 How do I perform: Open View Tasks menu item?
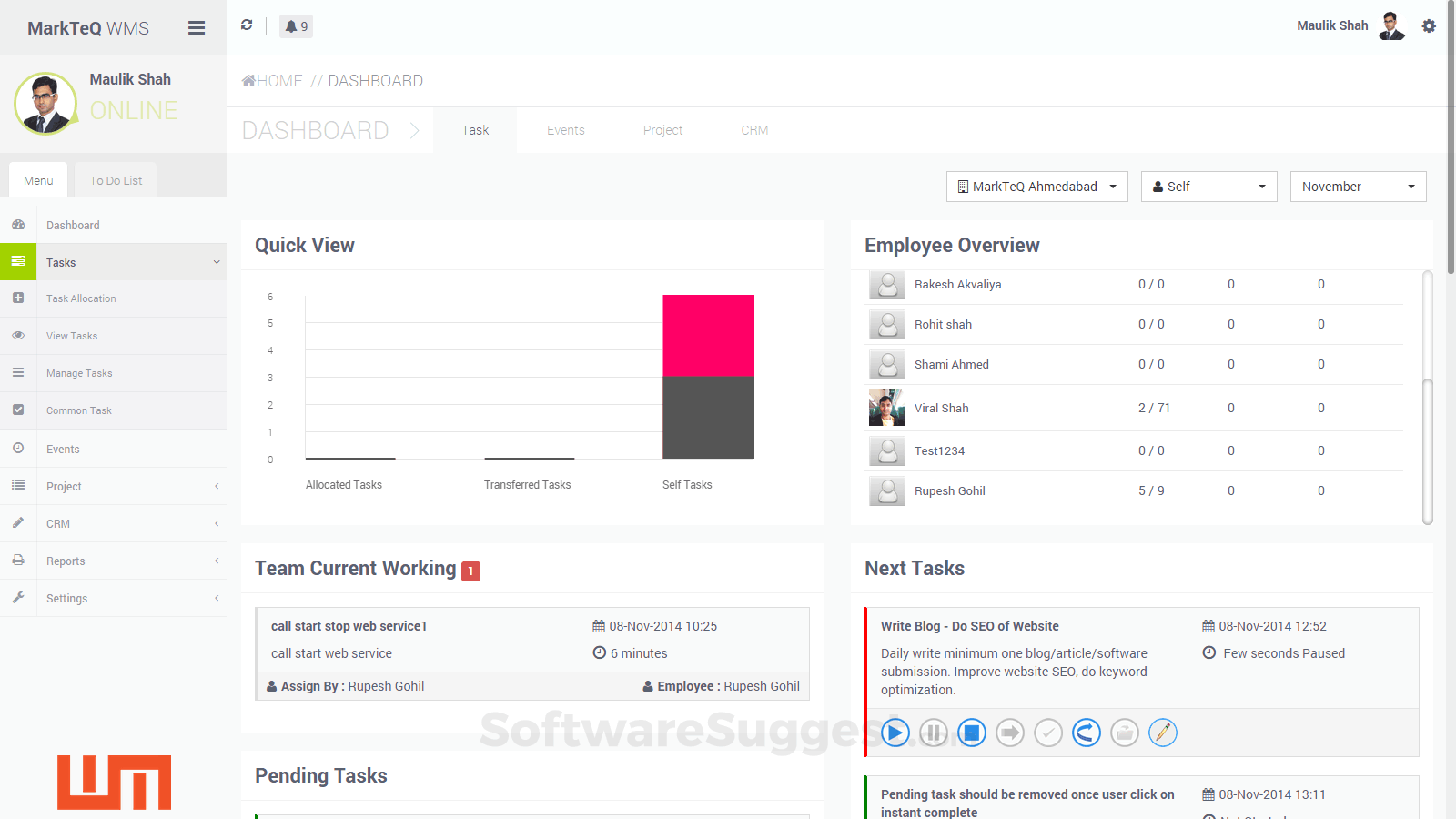(x=72, y=336)
